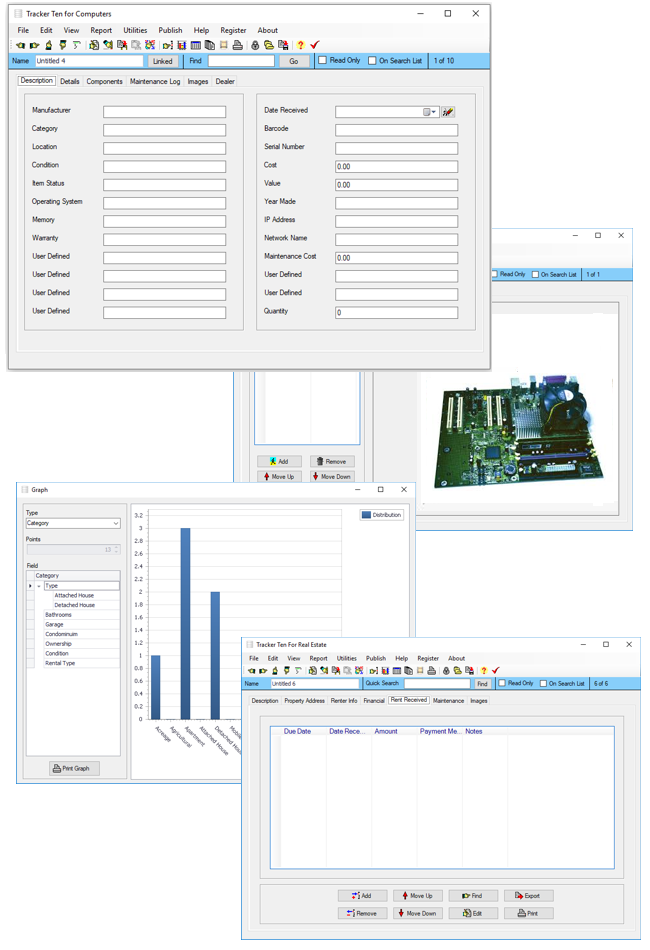Click the graph chart icon in Computers toolbar
Image resolution: width=650 pixels, height=950 pixels.
182,45
